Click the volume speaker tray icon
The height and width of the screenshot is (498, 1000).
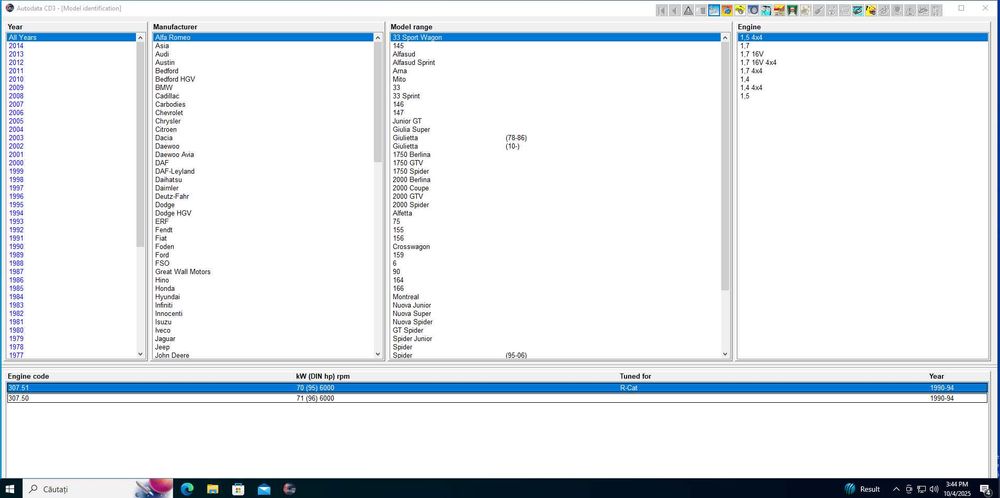click(934, 489)
